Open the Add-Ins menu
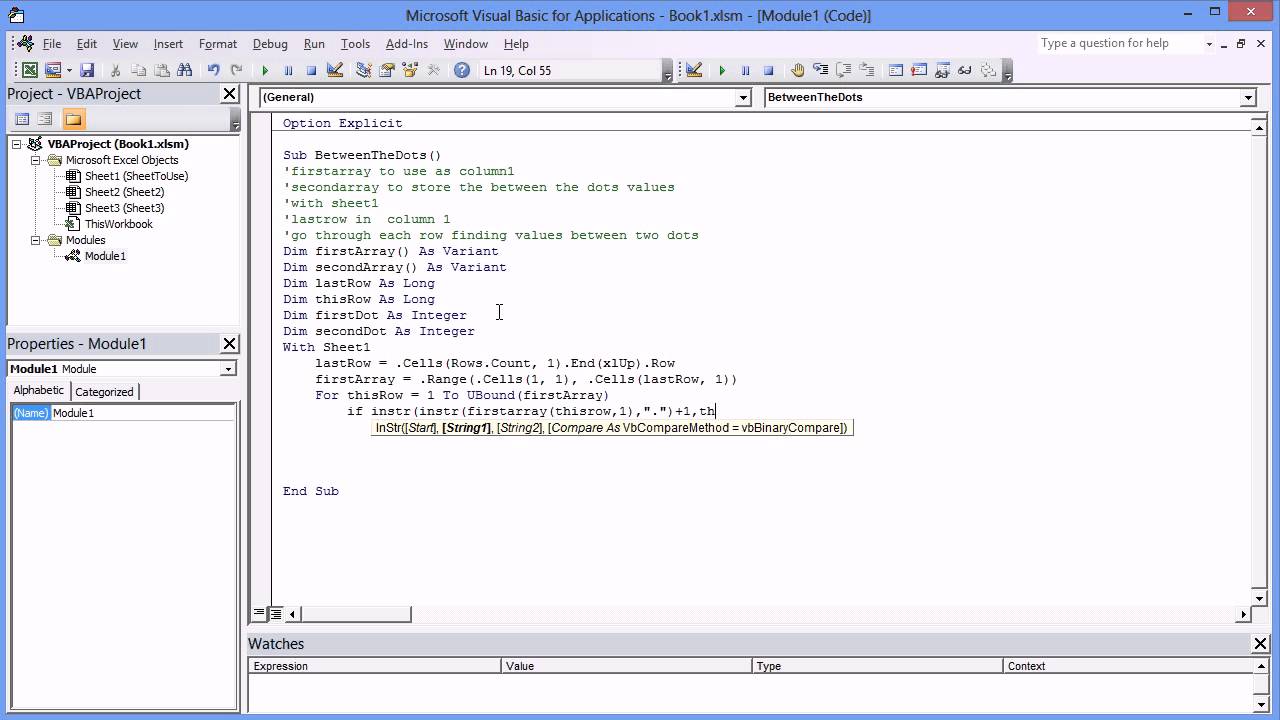1280x720 pixels. click(x=407, y=44)
